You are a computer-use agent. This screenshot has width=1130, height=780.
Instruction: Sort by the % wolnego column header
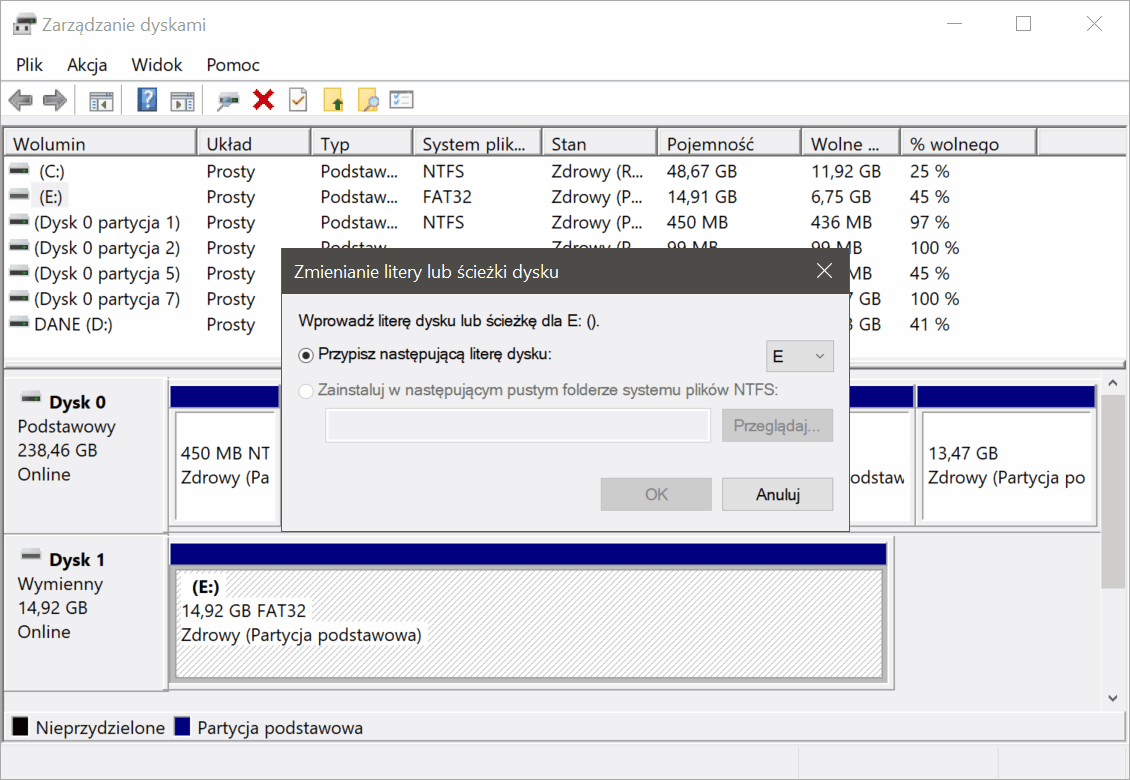969,143
